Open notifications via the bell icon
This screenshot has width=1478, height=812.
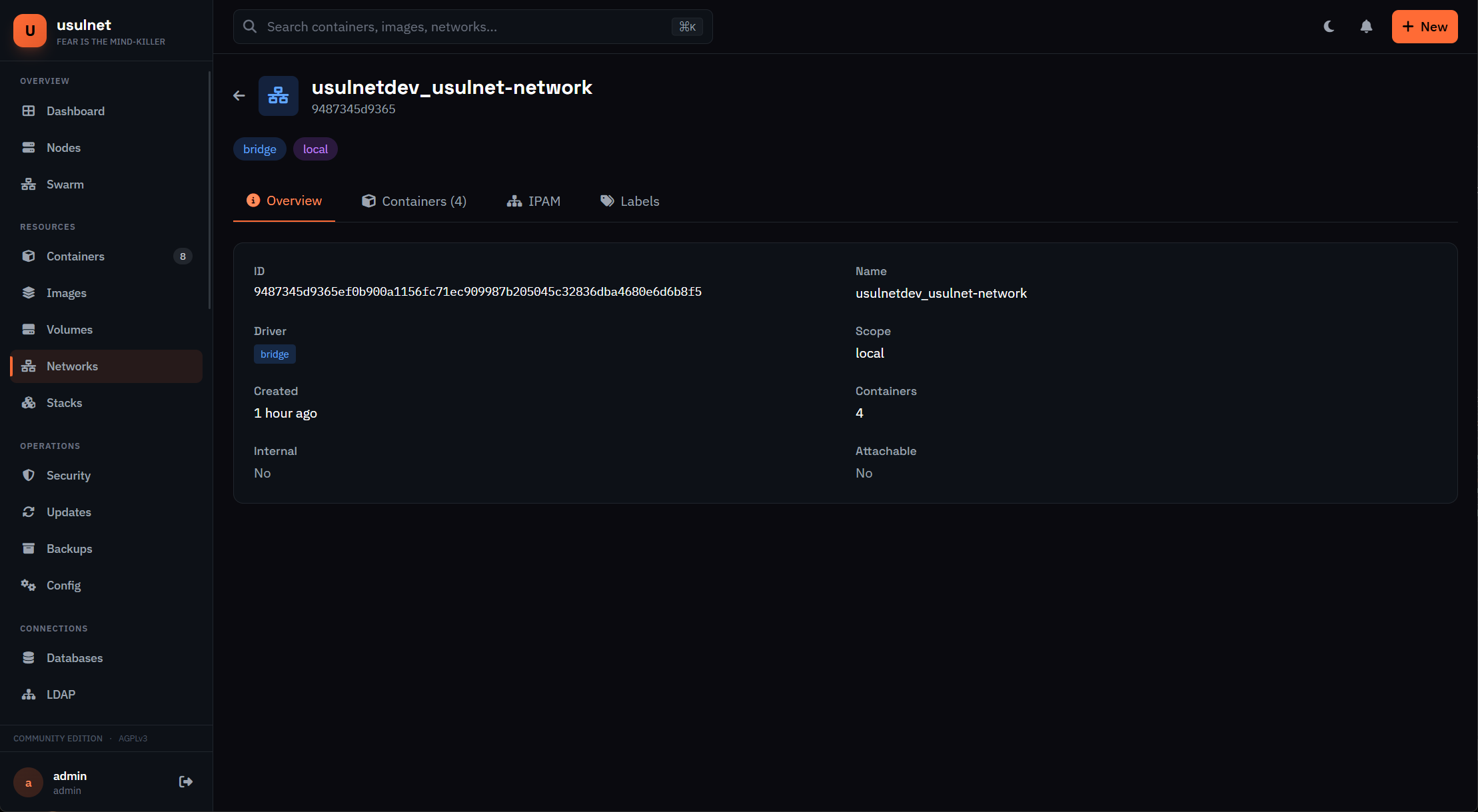point(1365,26)
